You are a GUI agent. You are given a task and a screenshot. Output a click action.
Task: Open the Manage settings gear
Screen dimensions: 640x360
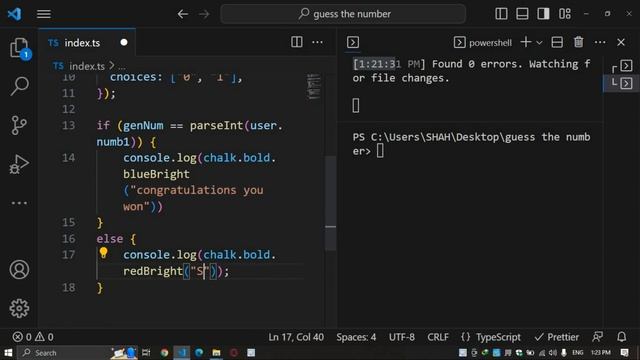pyautogui.click(x=19, y=308)
